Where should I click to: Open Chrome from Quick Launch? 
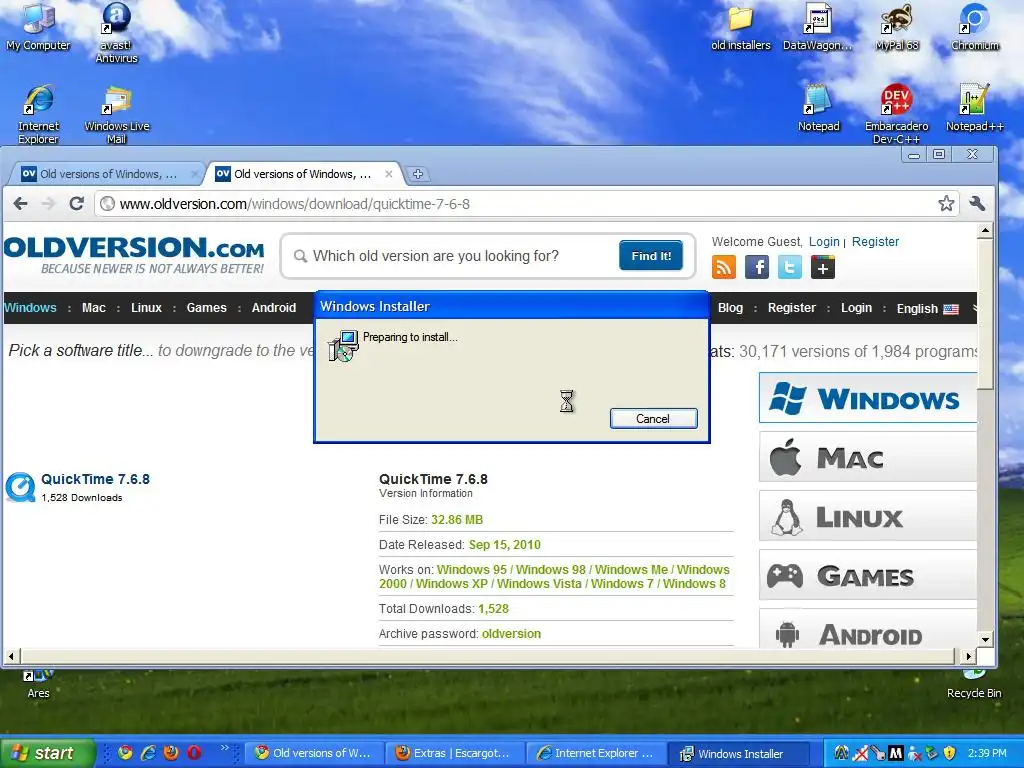point(125,752)
